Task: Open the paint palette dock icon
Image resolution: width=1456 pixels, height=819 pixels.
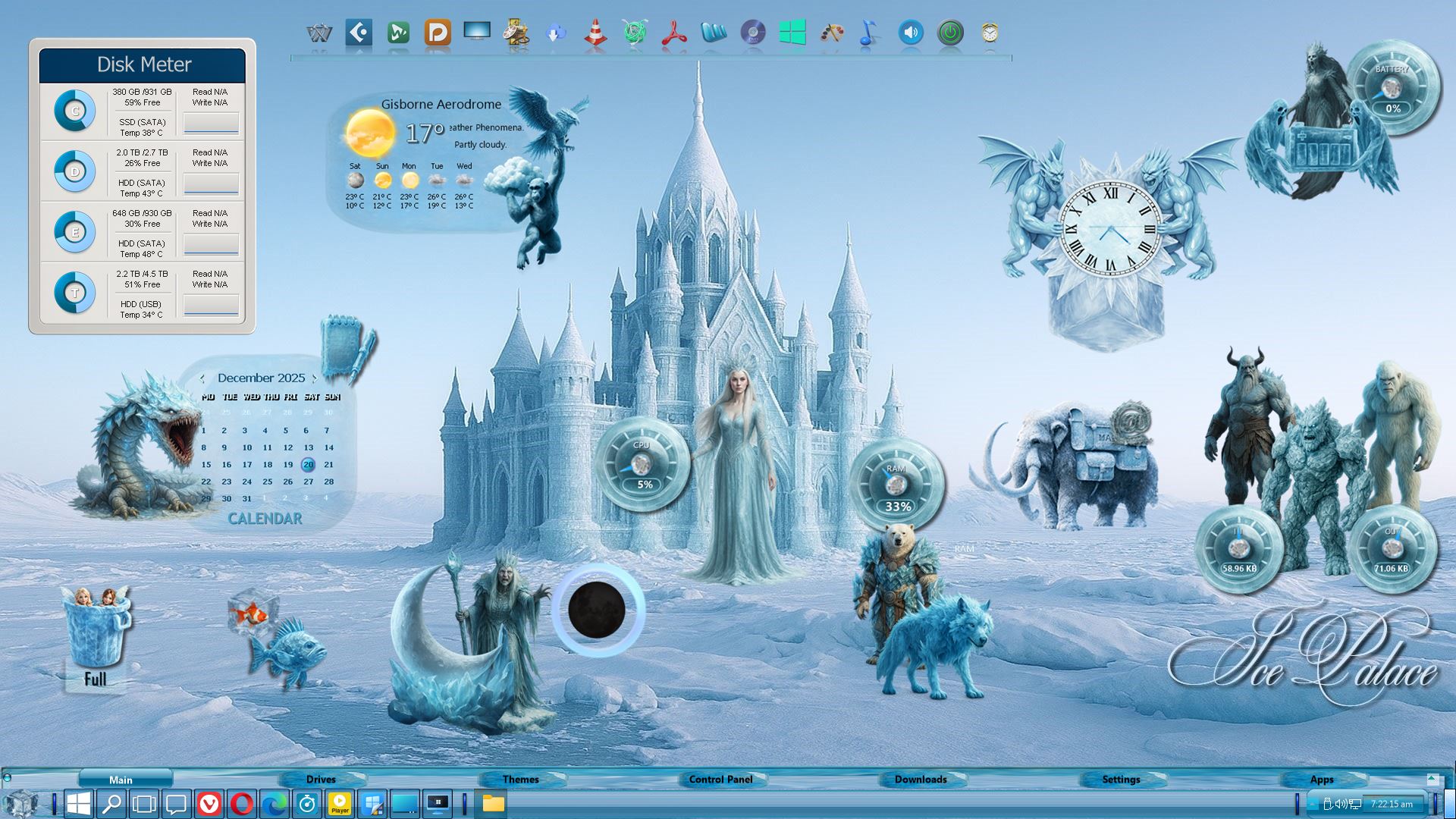Action: 832,33
